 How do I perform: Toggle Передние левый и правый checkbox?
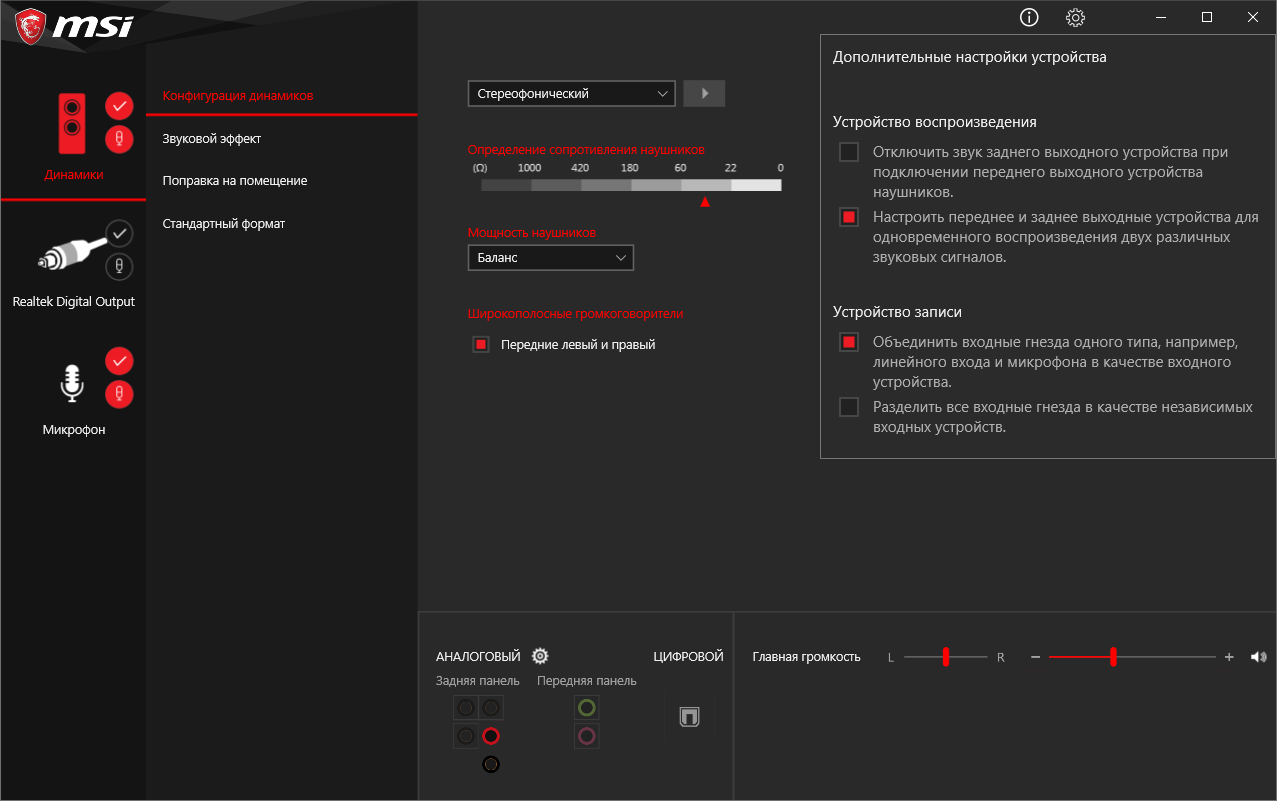481,344
